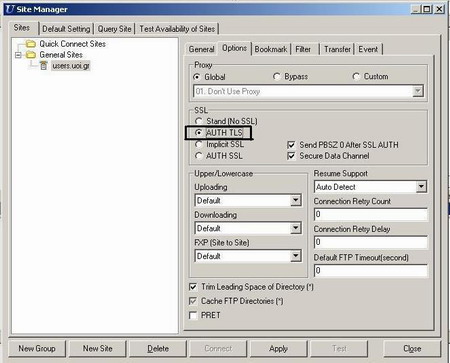Click the Connection Retry Count field
Viewport: 450px width, 363px height.
(x=370, y=214)
